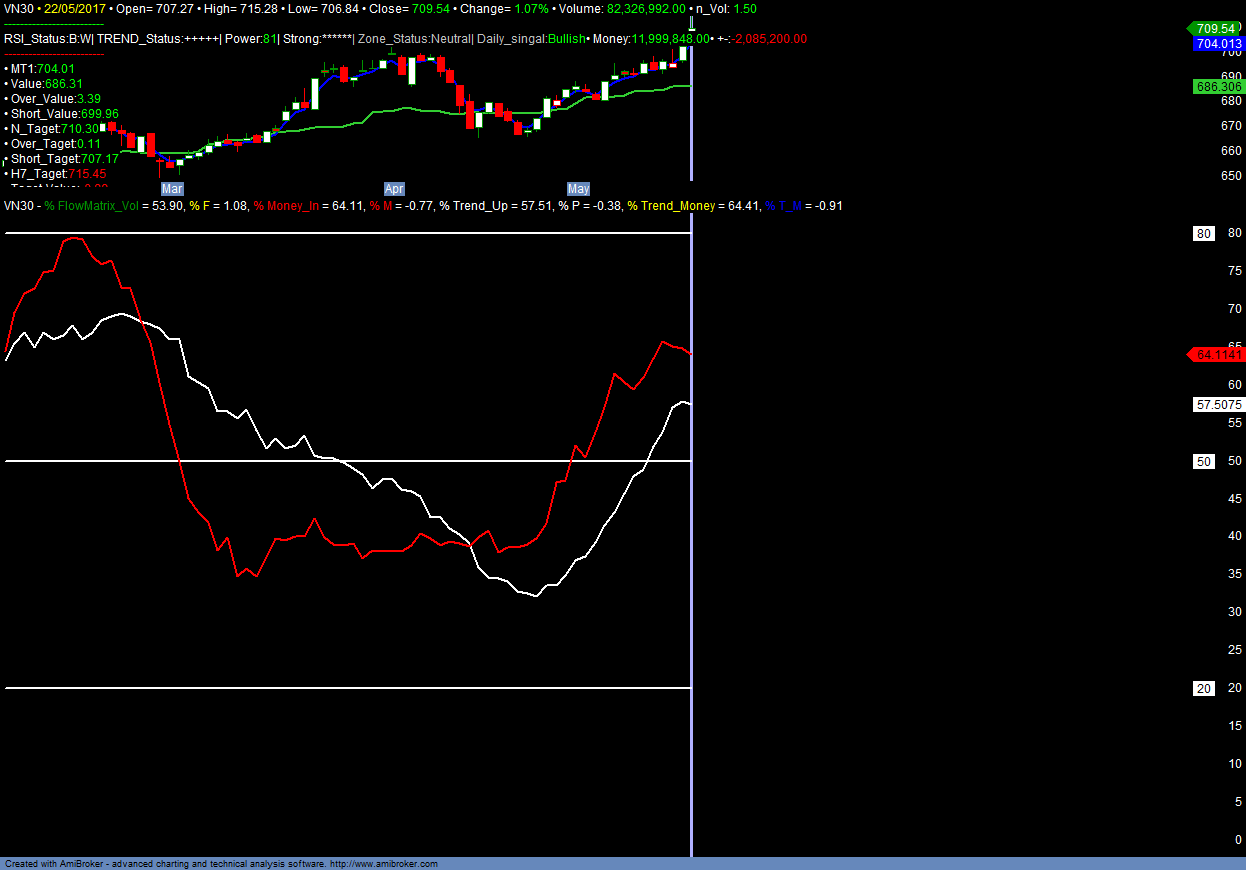This screenshot has width=1246, height=870.
Task: Click the % Trend_Up label in indicator title
Action: [475, 205]
